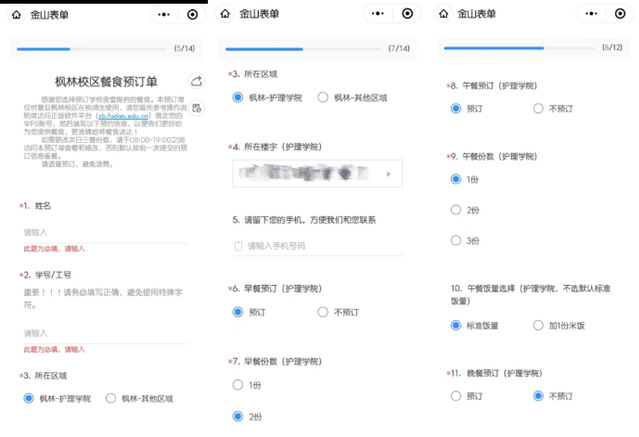Image resolution: width=639 pixels, height=437 pixels.
Task: Tap the home icon in the left panel header
Action: tap(16, 14)
